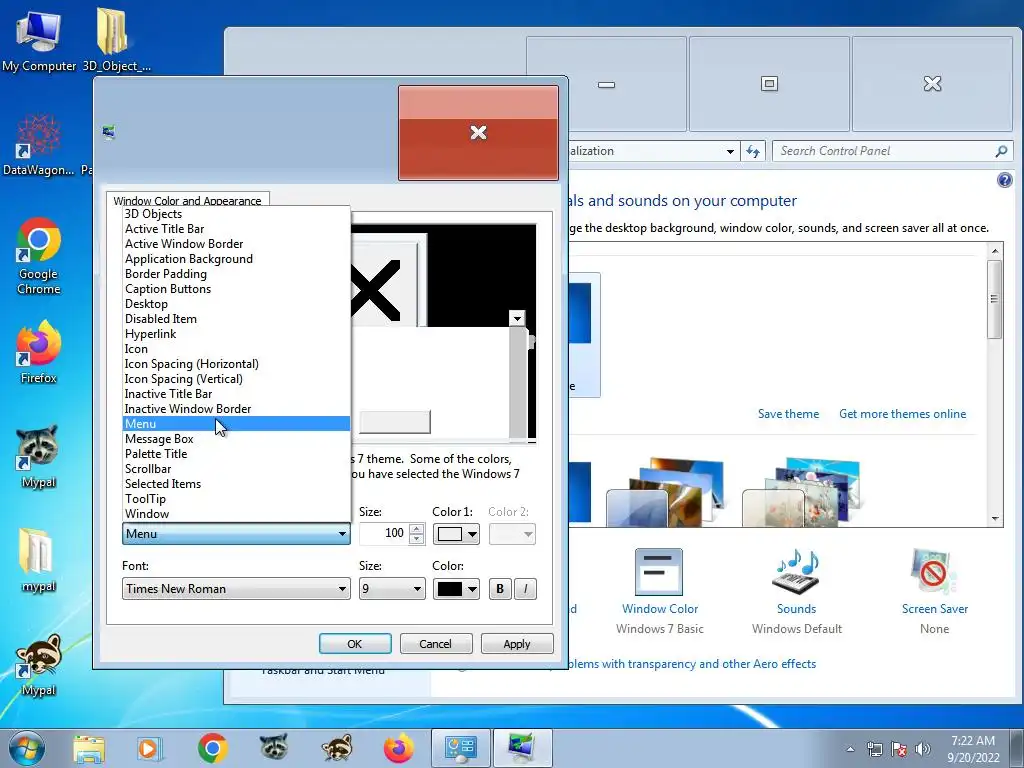Viewport: 1024px width, 768px height.
Task: Open the mypal folder on desktop
Action: click(39, 560)
